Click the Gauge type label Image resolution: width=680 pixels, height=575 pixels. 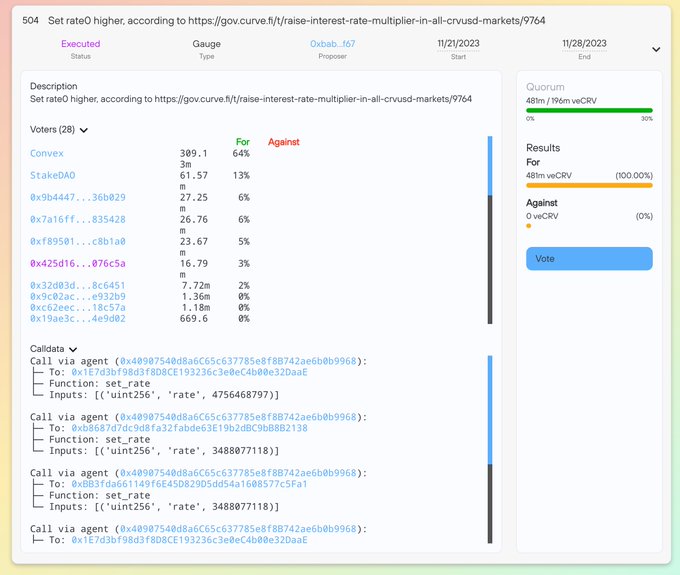pos(206,44)
